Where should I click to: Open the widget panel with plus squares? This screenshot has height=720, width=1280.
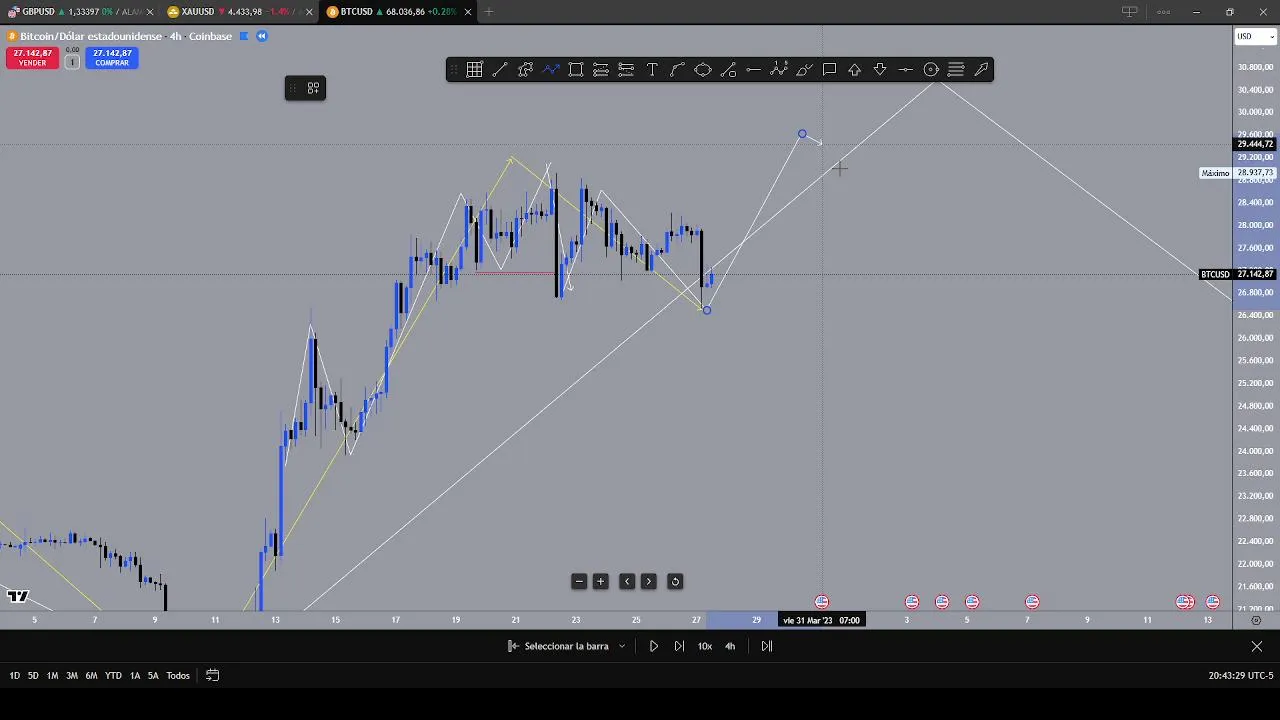coord(313,88)
